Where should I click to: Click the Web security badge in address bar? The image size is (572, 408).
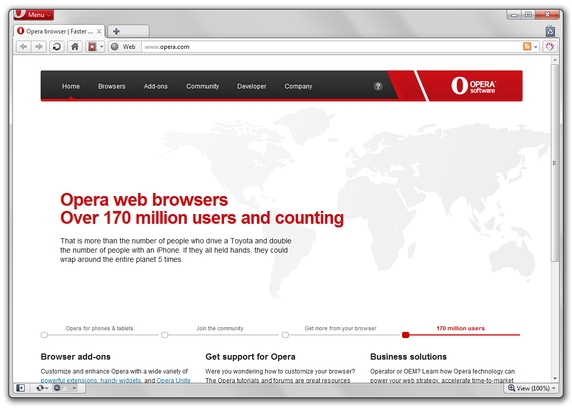[x=124, y=47]
